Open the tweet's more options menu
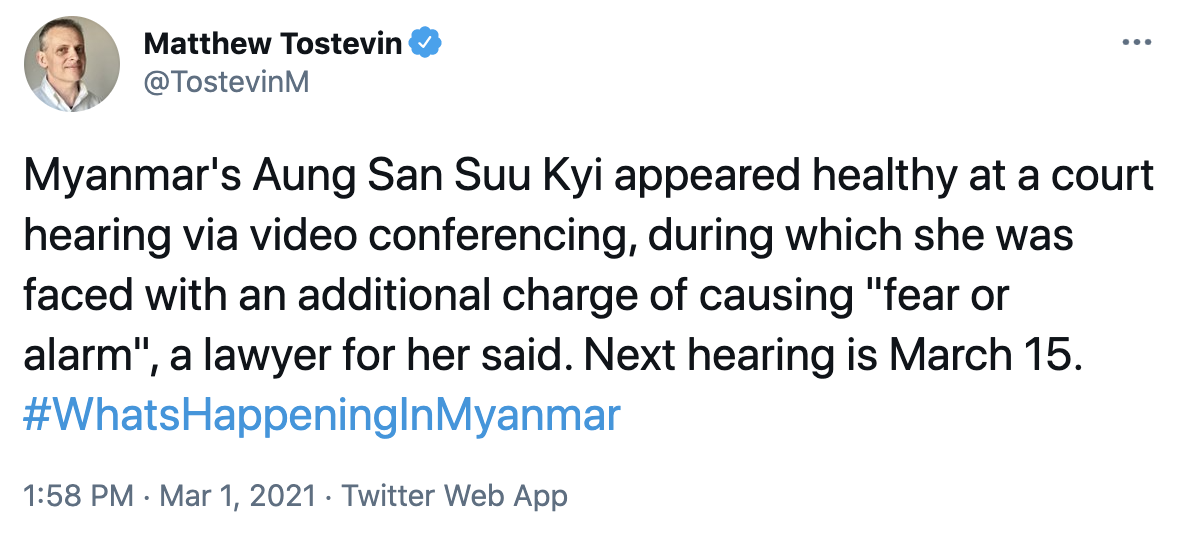This screenshot has width=1184, height=534. point(1138,44)
